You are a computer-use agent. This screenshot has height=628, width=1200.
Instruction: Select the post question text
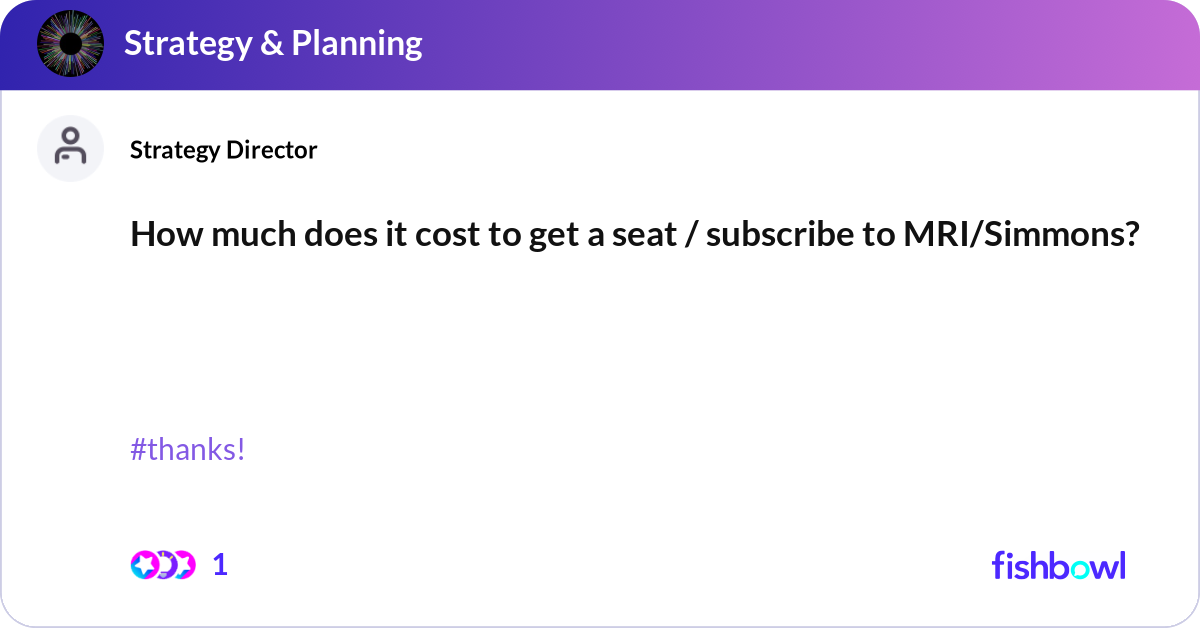pyautogui.click(x=634, y=234)
